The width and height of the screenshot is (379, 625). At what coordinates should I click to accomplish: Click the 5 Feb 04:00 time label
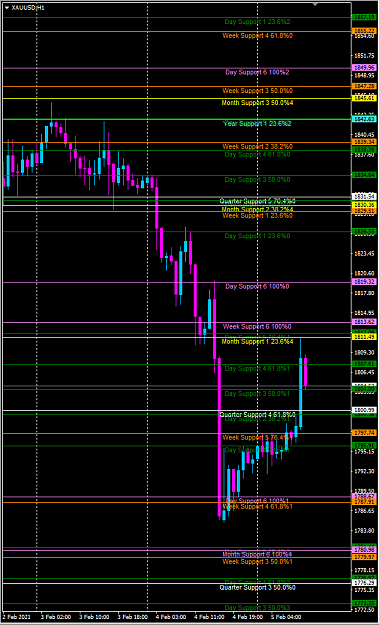pos(285,616)
